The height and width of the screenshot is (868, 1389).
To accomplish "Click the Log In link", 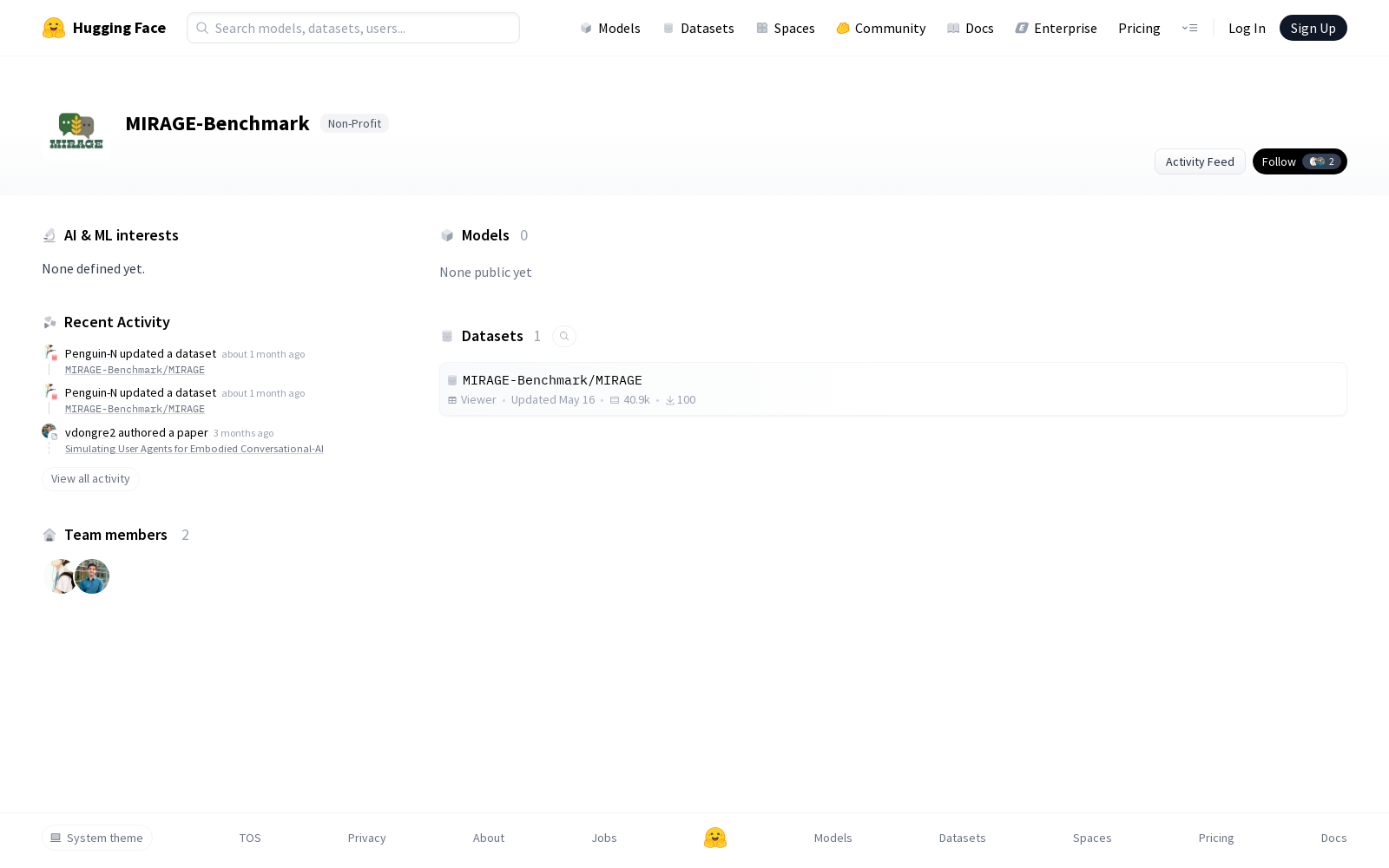I will (1247, 28).
